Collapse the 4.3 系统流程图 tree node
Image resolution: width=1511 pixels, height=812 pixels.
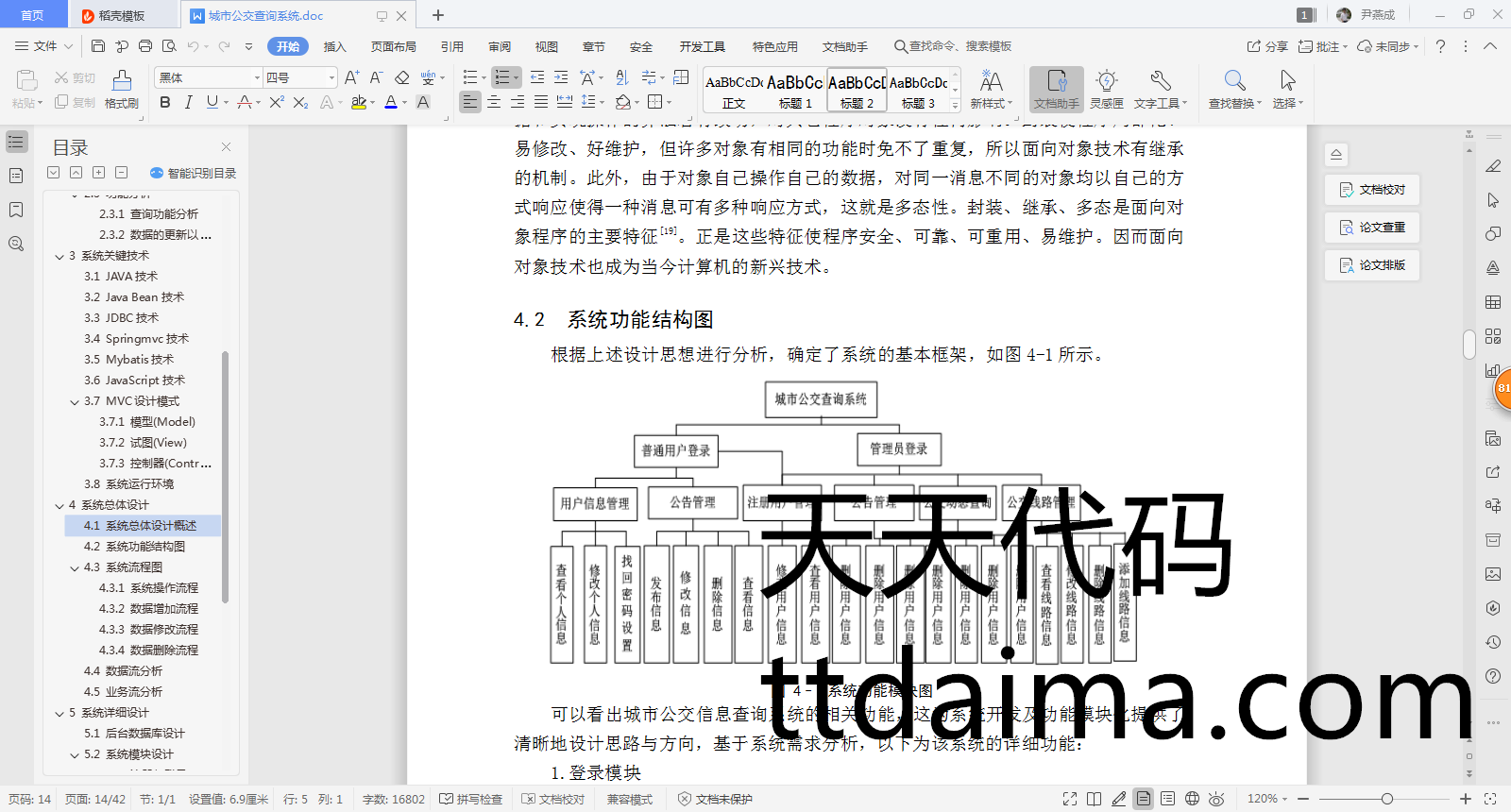pos(75,567)
